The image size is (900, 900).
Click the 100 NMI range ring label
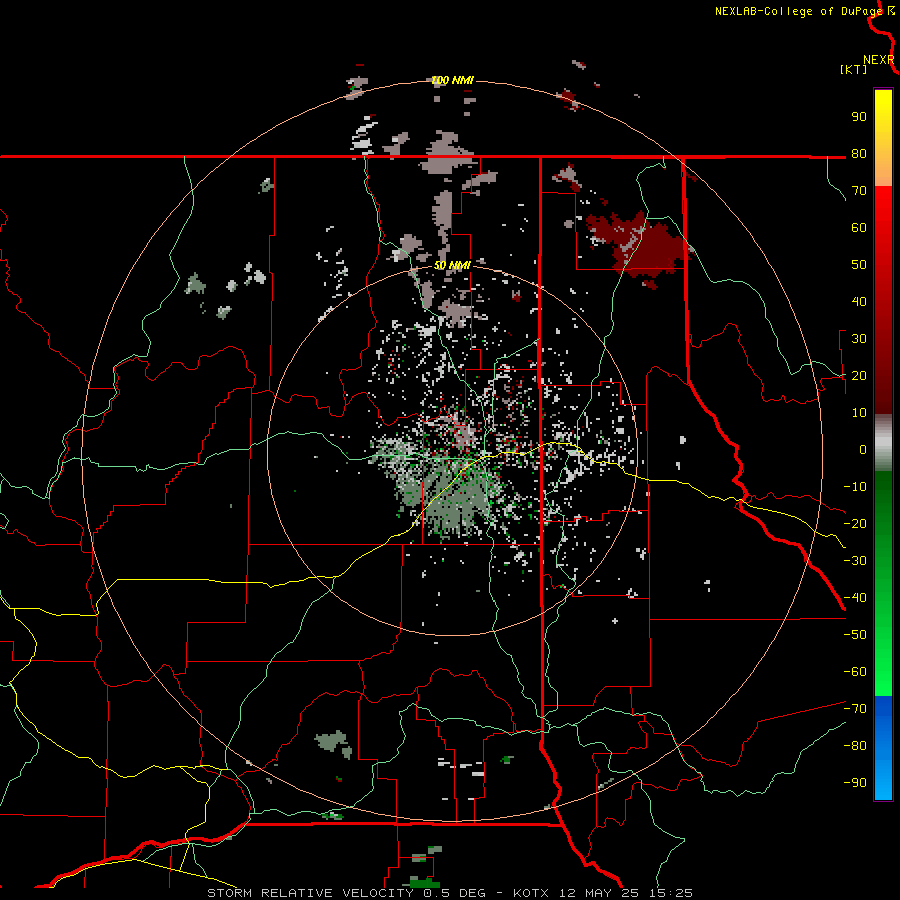click(452, 80)
